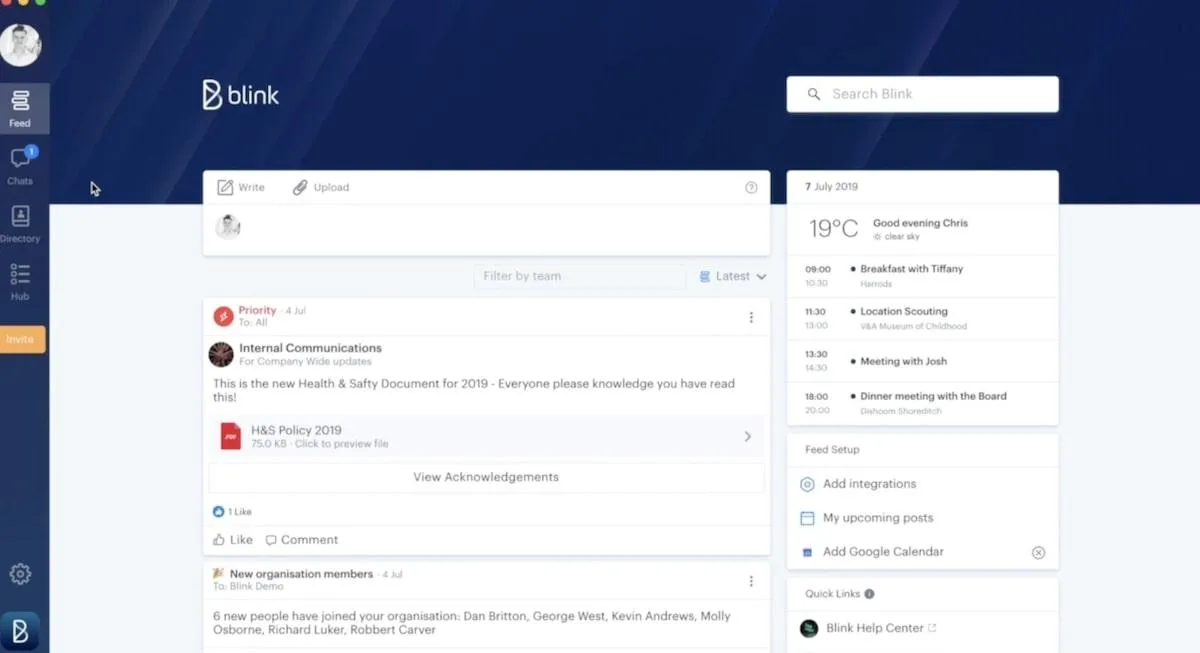
Task: Open the H&S Policy 2019 file chevron
Action: tap(747, 436)
